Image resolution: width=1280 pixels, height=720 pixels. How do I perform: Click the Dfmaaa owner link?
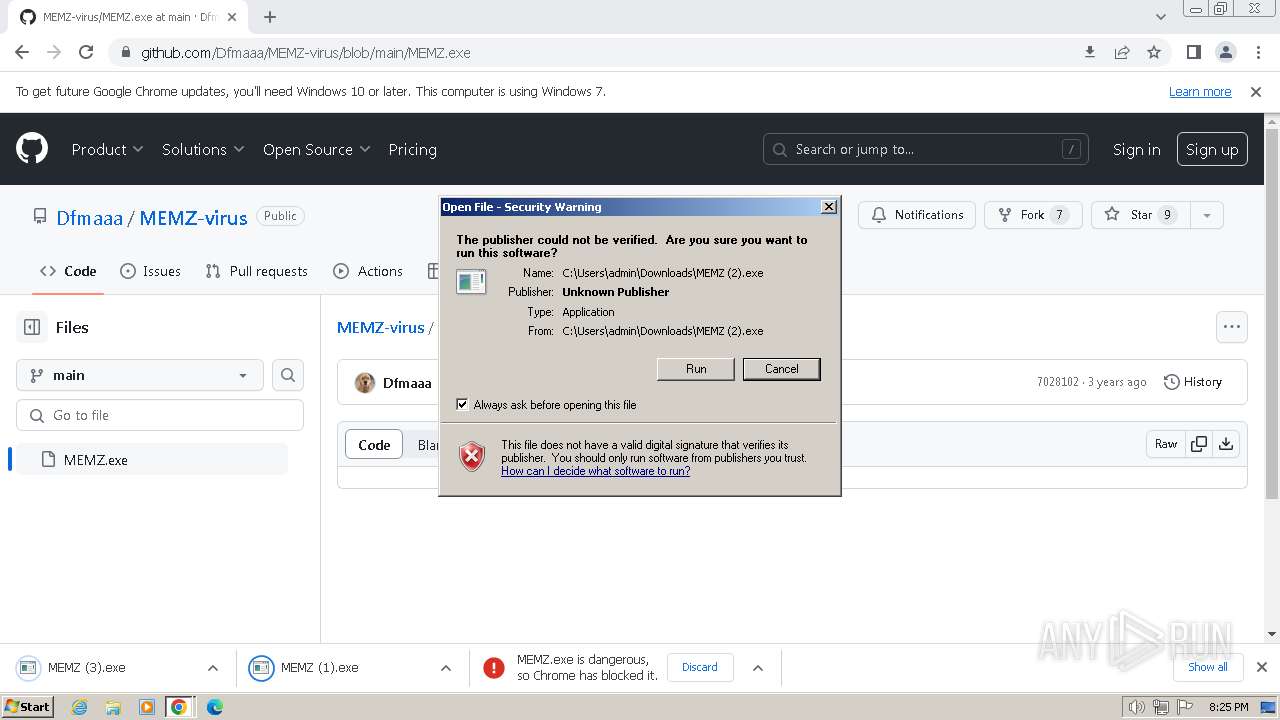pyautogui.click(x=89, y=217)
